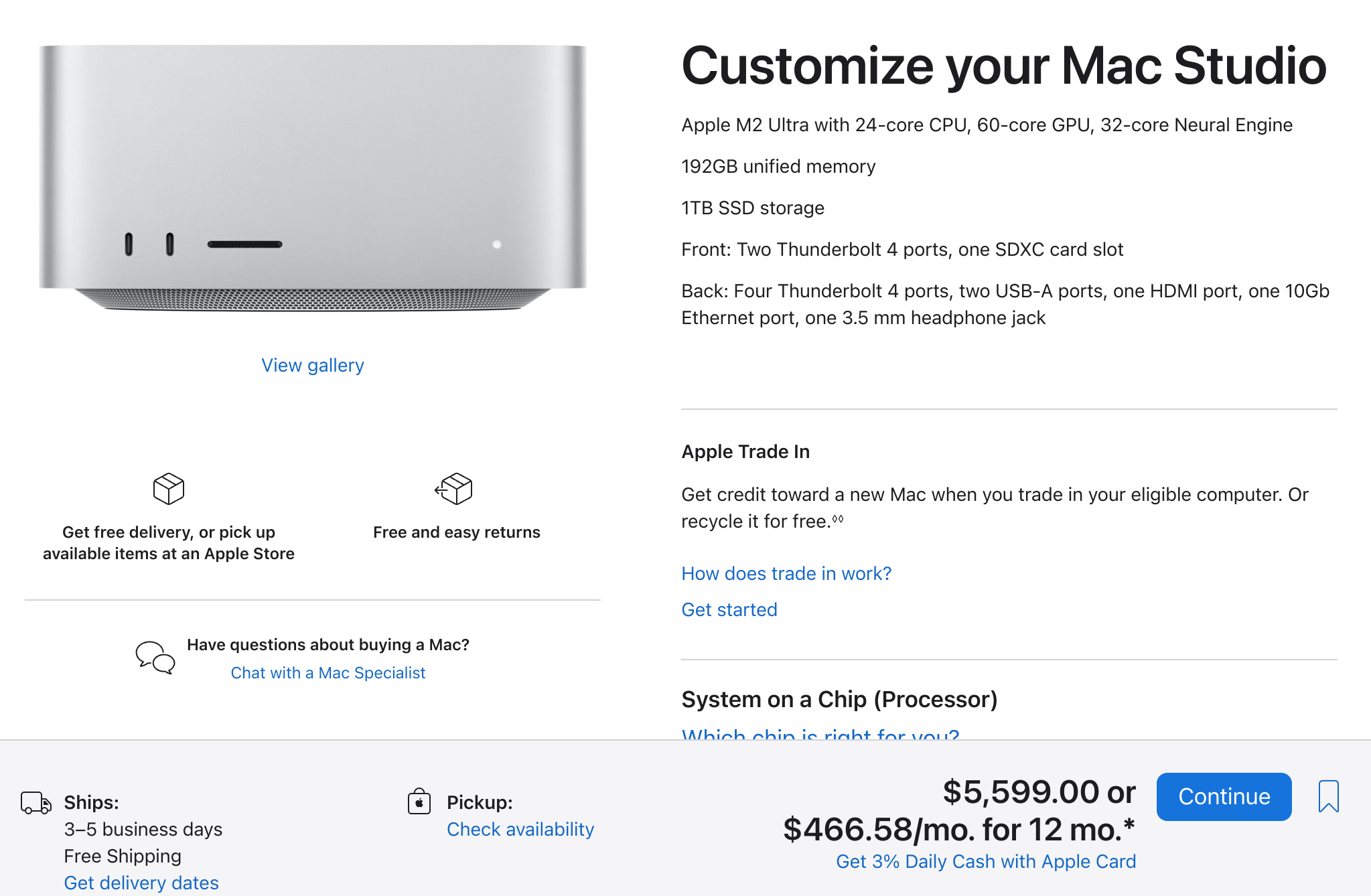The width and height of the screenshot is (1371, 896).
Task: Click the Apple Trade In heading
Action: point(745,452)
